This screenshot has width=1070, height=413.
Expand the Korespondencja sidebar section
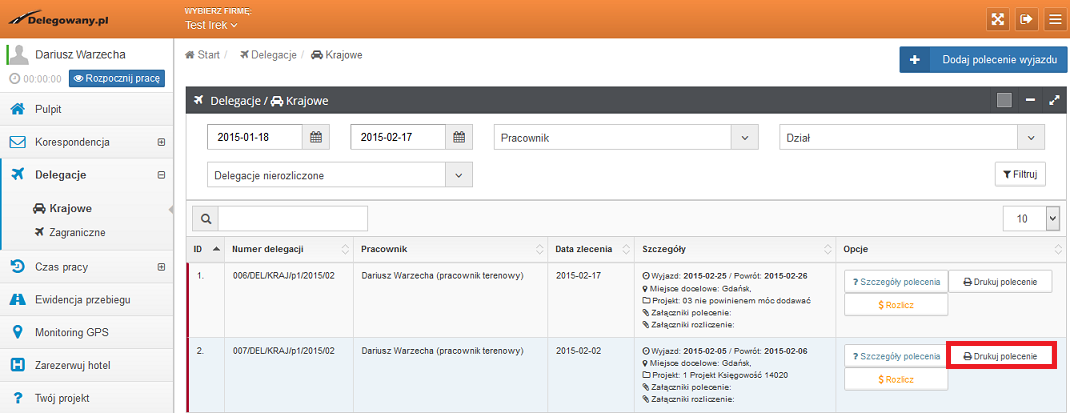point(161,142)
